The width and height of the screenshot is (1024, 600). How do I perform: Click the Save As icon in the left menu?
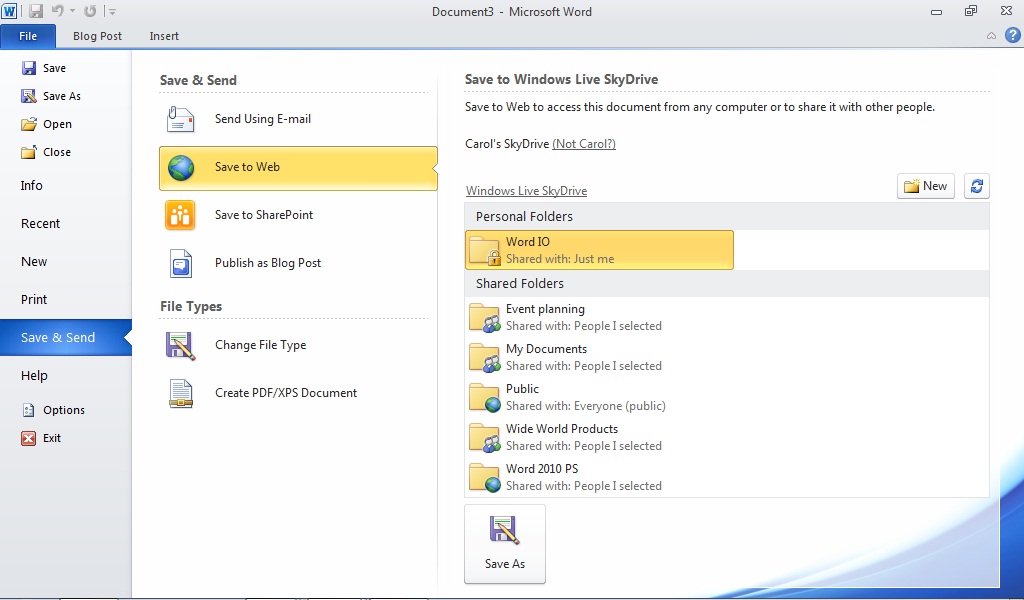pos(29,96)
